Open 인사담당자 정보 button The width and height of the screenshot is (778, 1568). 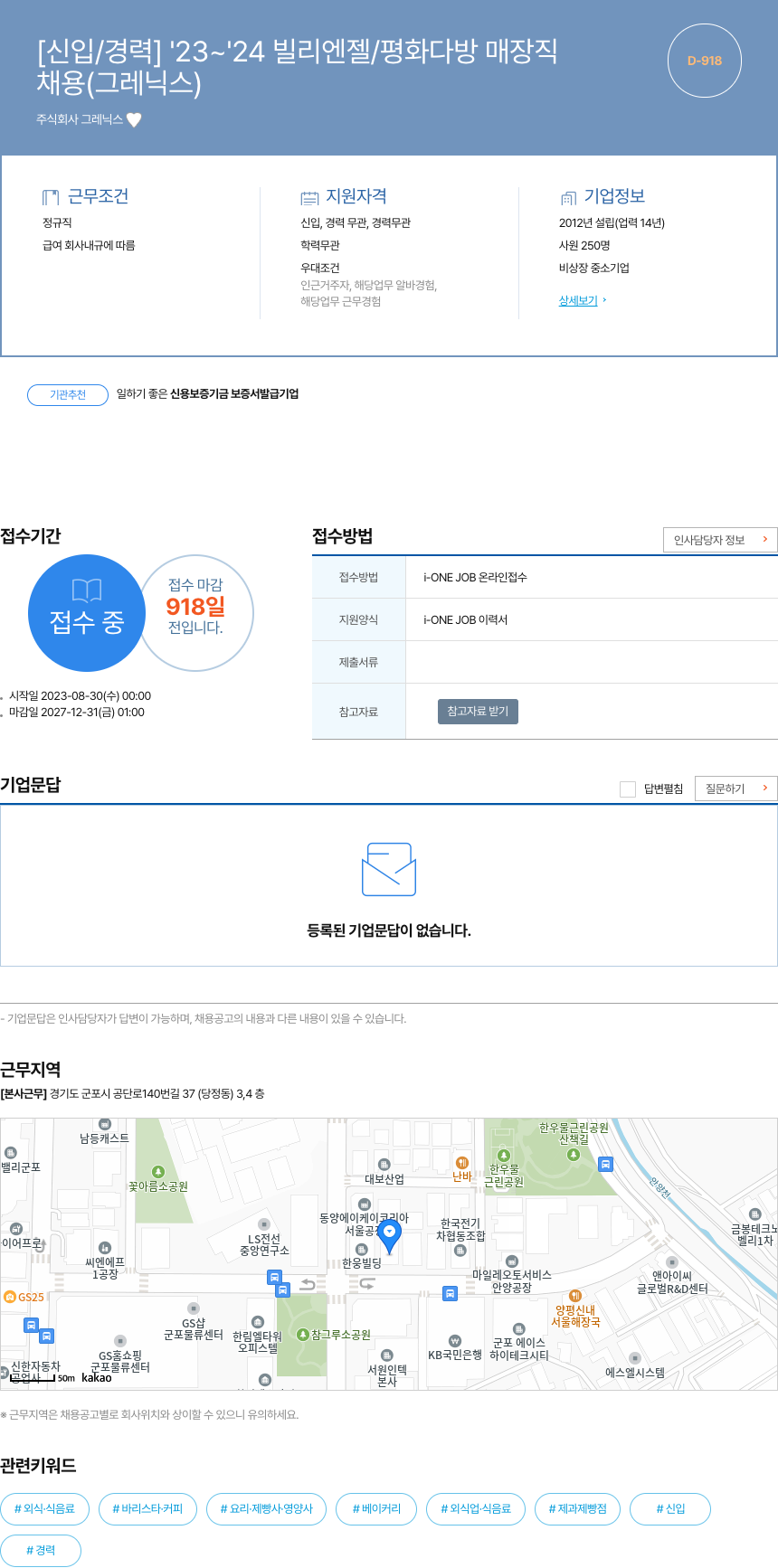[x=720, y=540]
